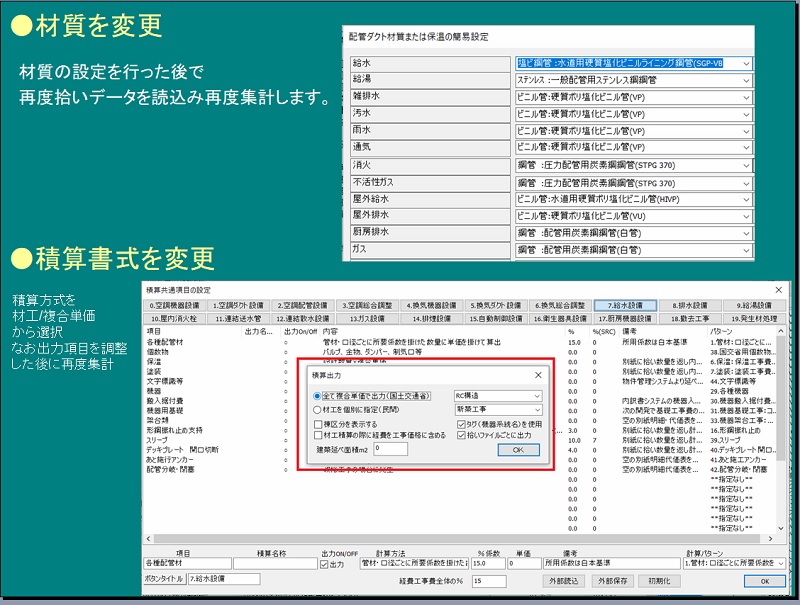
Task: Select the 14.排煙設備 tab
Action: click(431, 318)
